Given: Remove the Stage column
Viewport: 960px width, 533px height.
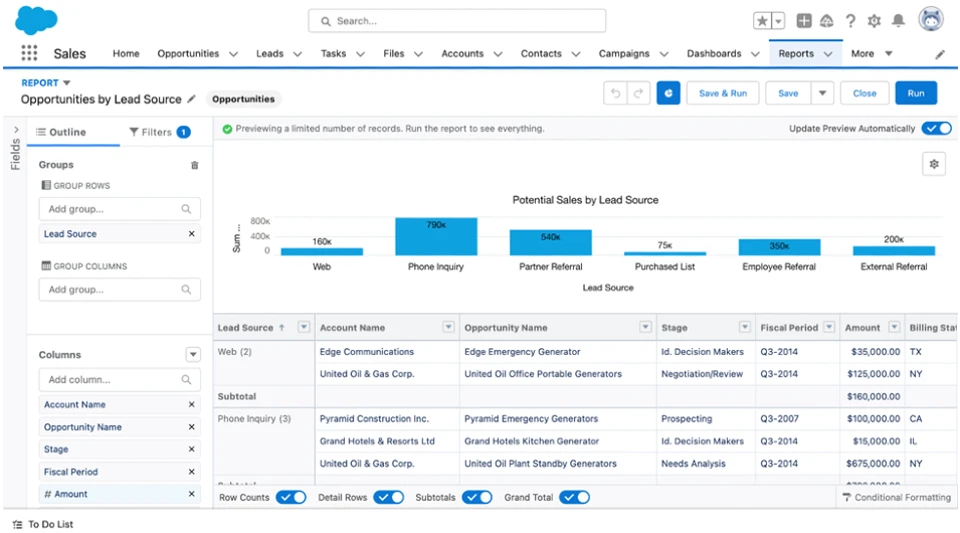Looking at the screenshot, I should coord(192,449).
